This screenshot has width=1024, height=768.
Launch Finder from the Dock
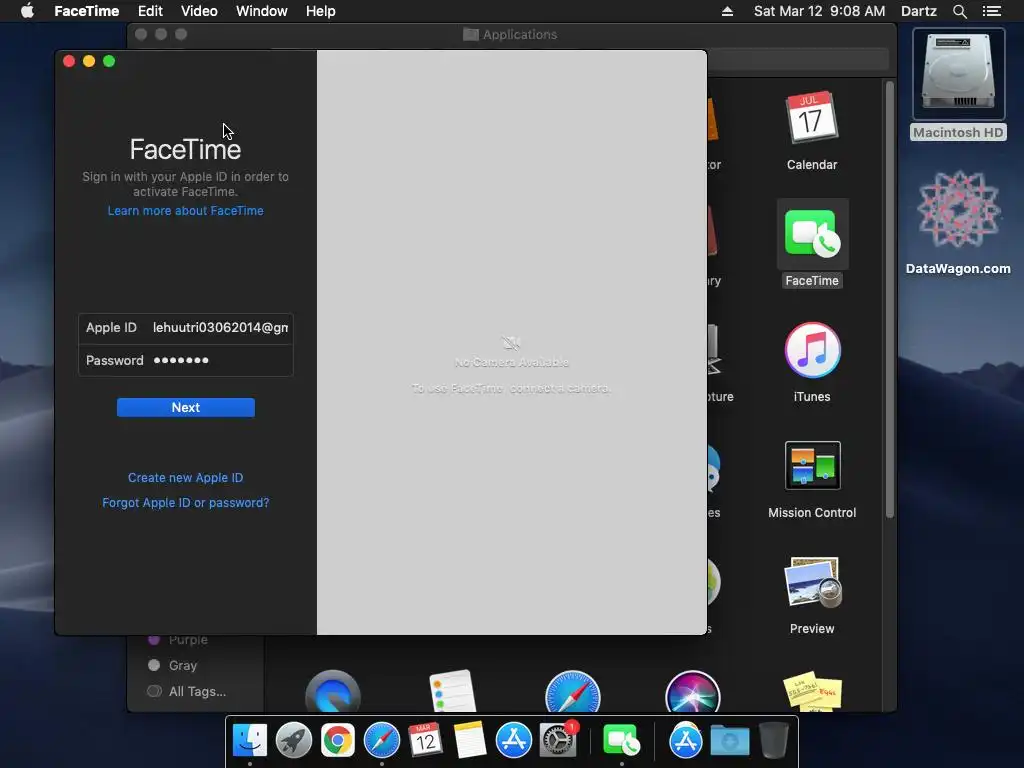249,740
